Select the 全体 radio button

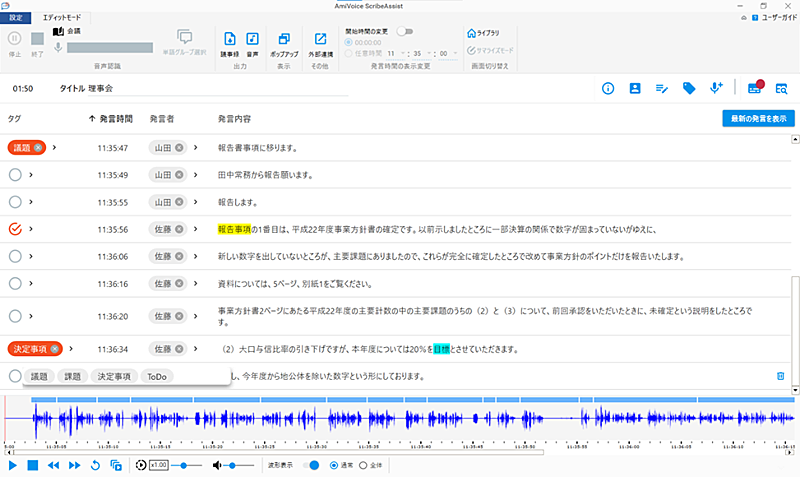(x=363, y=465)
